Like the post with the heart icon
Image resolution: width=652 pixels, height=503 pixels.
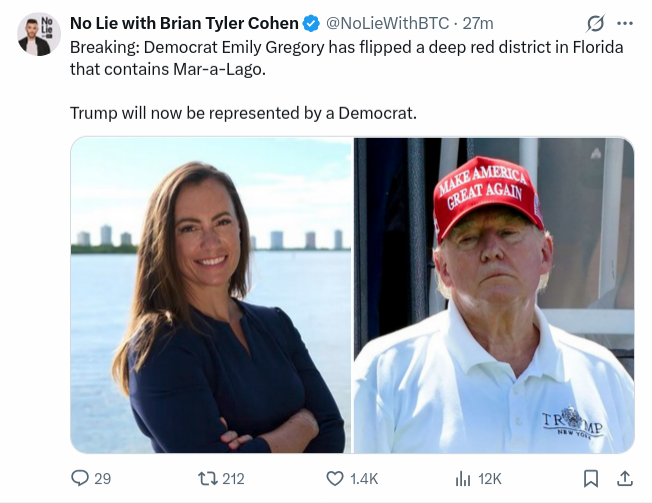coord(335,479)
